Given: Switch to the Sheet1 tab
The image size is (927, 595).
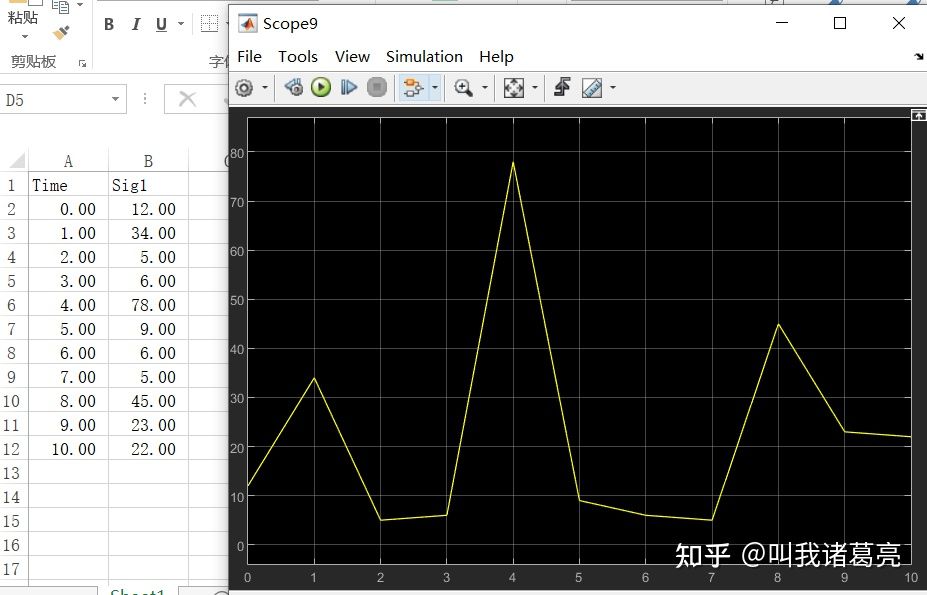Looking at the screenshot, I should 137,590.
